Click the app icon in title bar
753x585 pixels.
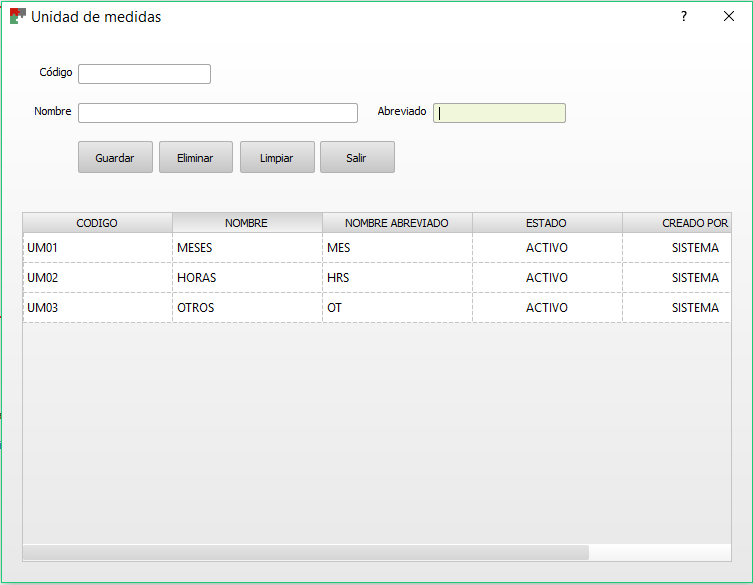click(x=17, y=17)
